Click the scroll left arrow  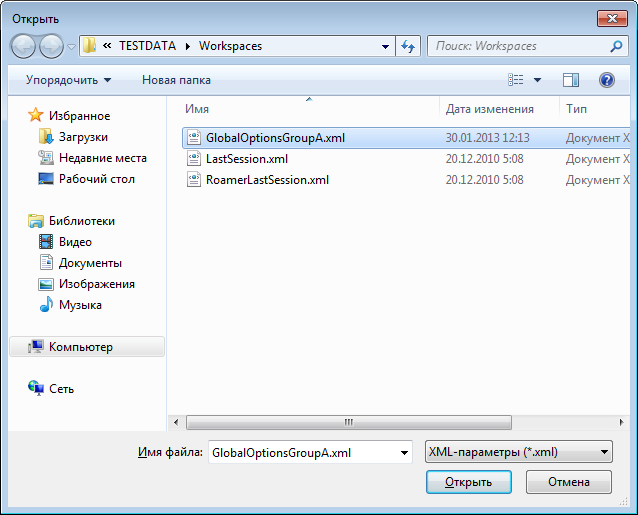click(175, 422)
